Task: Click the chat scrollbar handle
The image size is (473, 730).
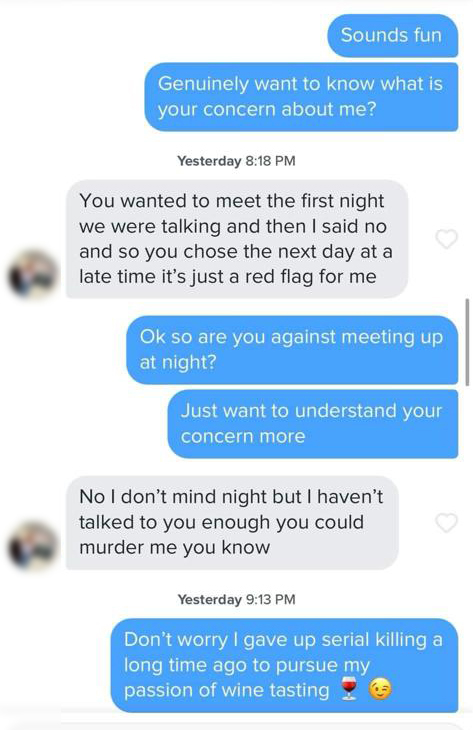Action: [467, 342]
